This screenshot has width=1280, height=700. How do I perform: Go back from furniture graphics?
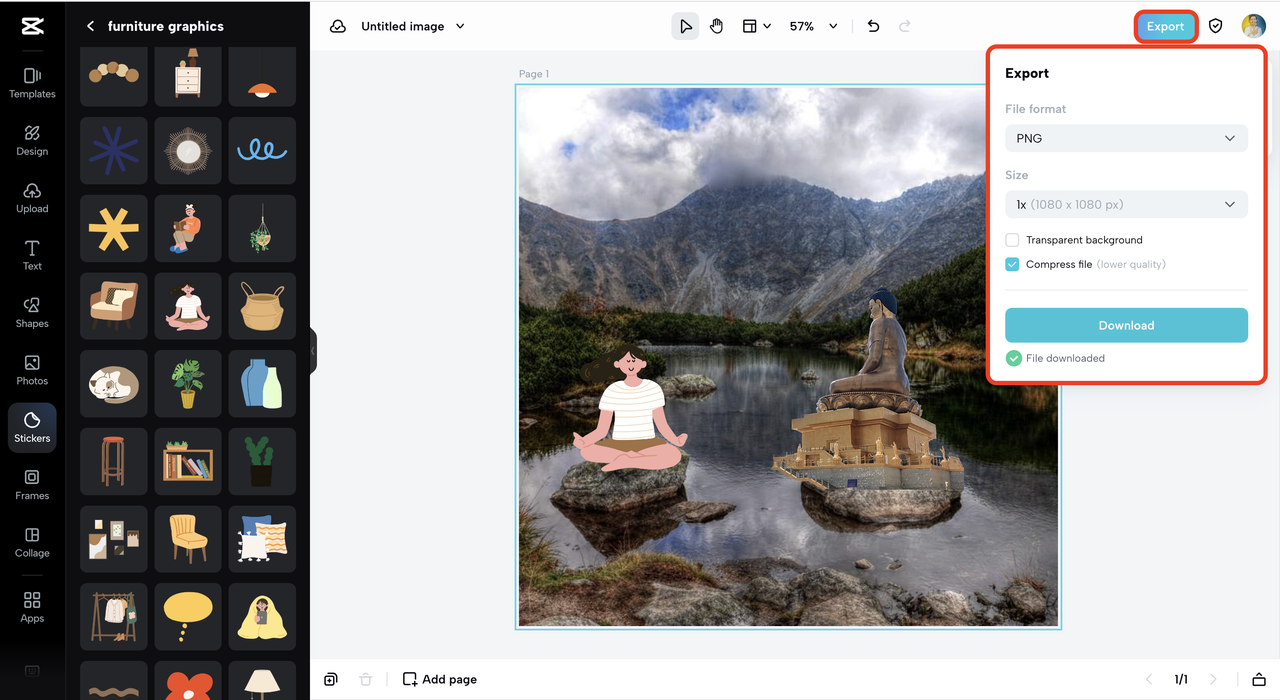91,26
